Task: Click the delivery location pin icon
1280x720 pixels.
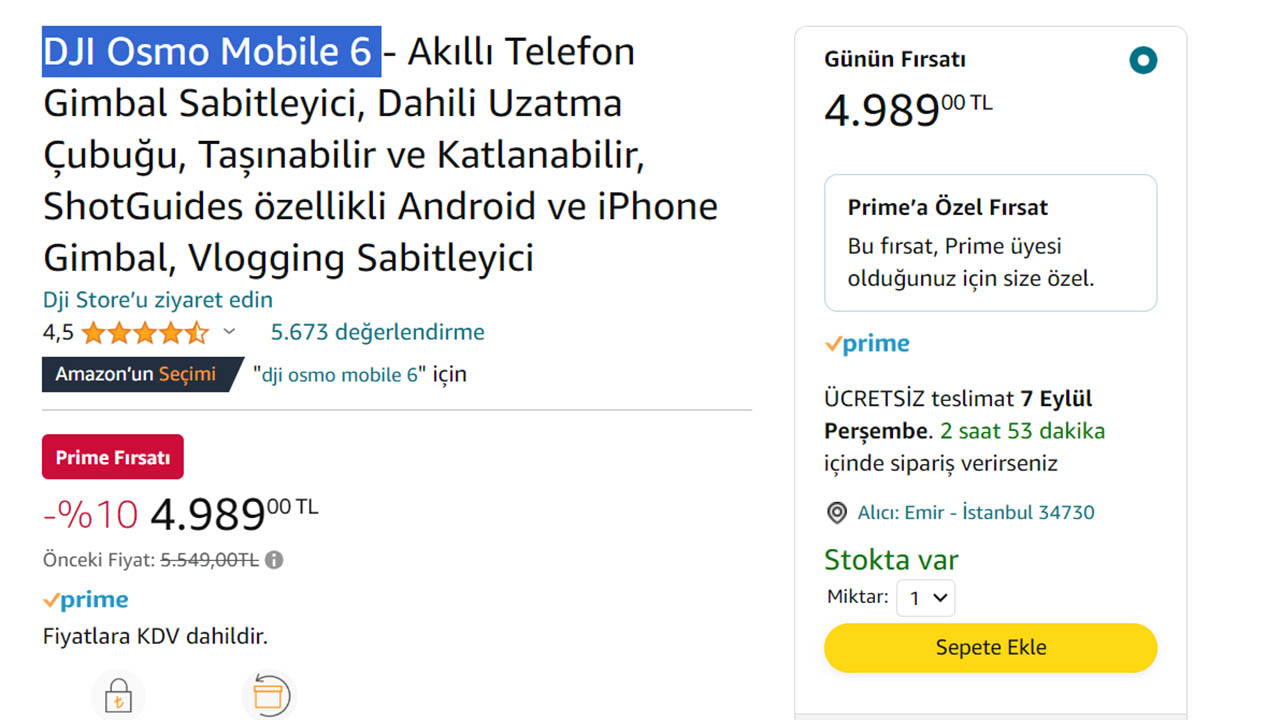Action: [837, 513]
